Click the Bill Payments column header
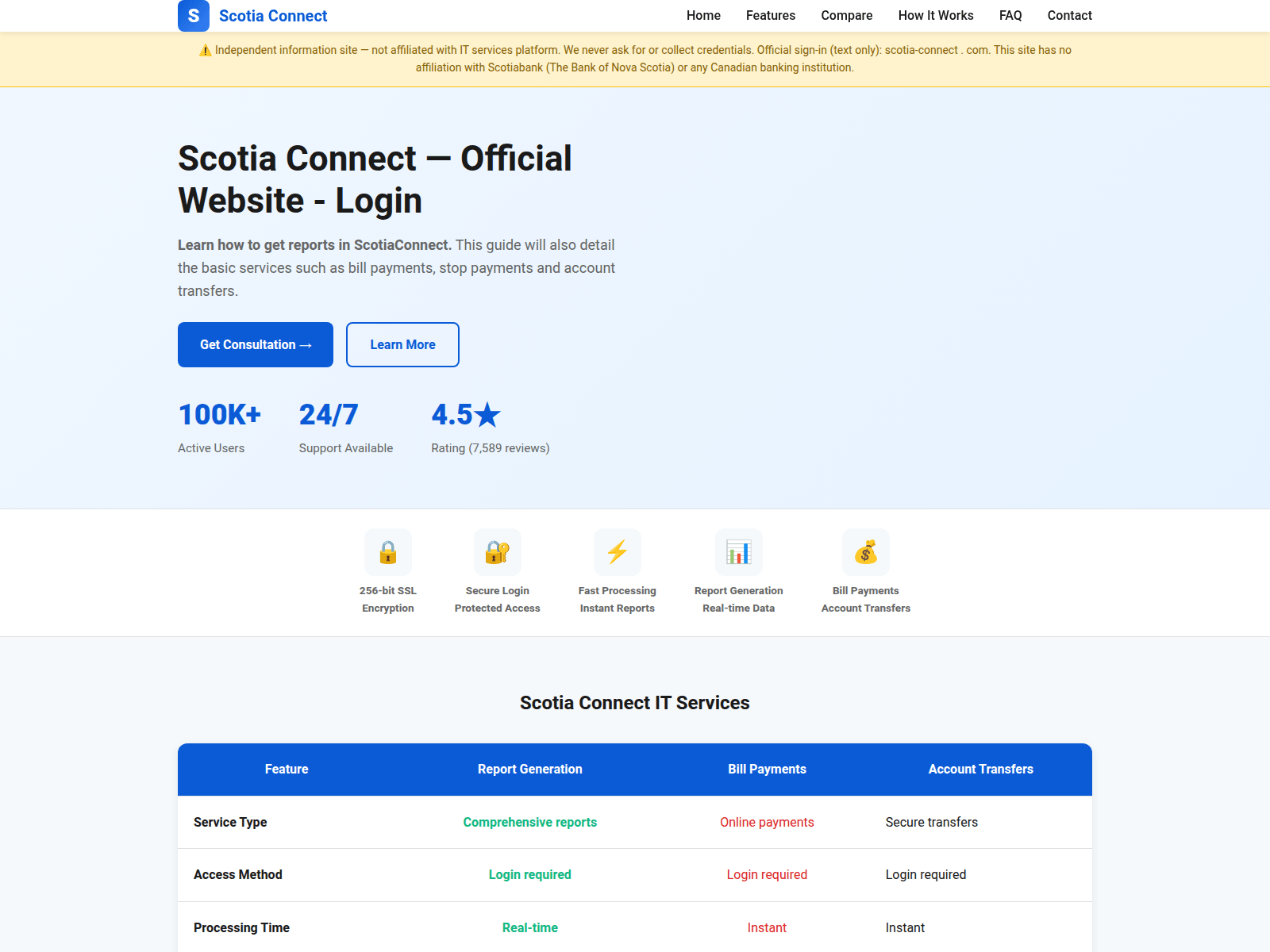1270x952 pixels. tap(767, 769)
